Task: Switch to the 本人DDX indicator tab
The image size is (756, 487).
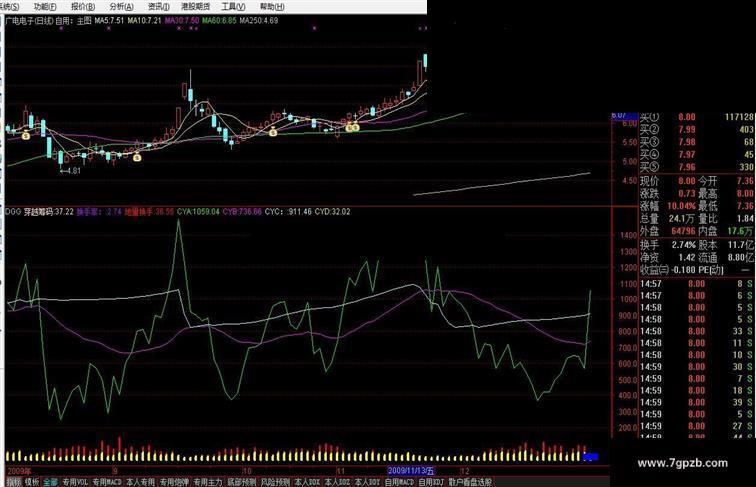Action: tap(307, 482)
